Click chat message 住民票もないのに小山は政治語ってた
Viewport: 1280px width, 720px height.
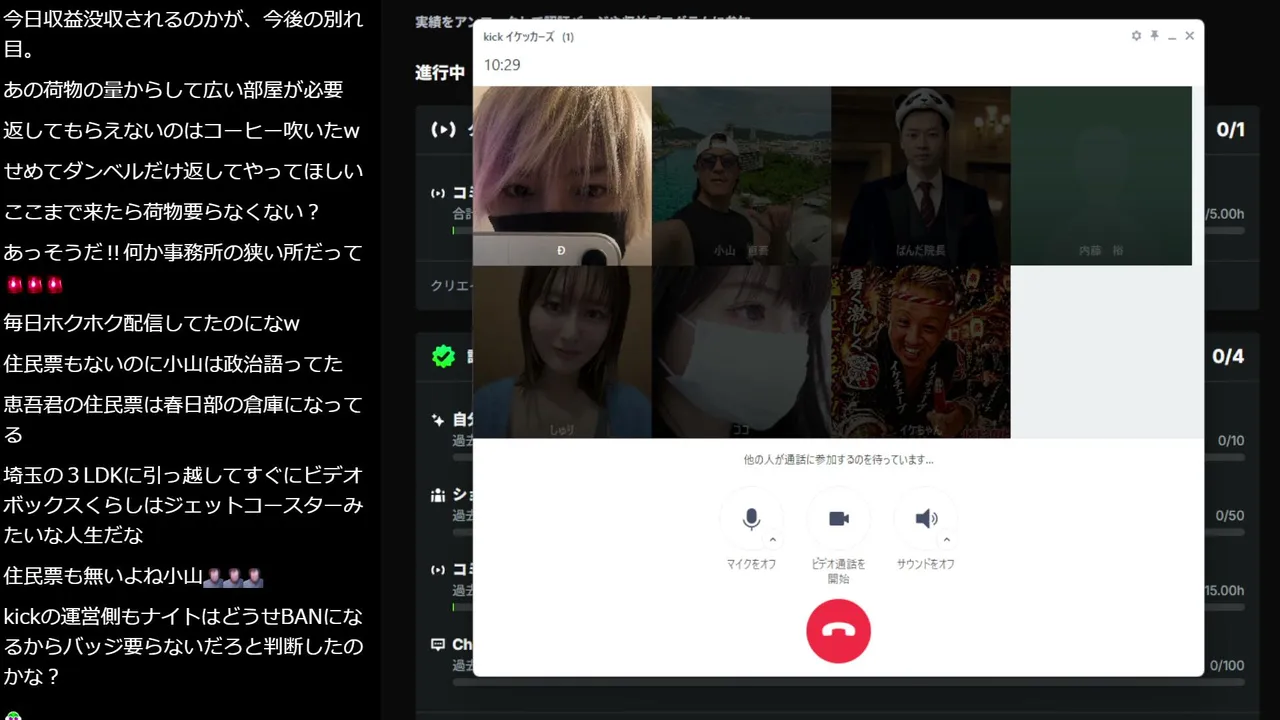tap(173, 363)
